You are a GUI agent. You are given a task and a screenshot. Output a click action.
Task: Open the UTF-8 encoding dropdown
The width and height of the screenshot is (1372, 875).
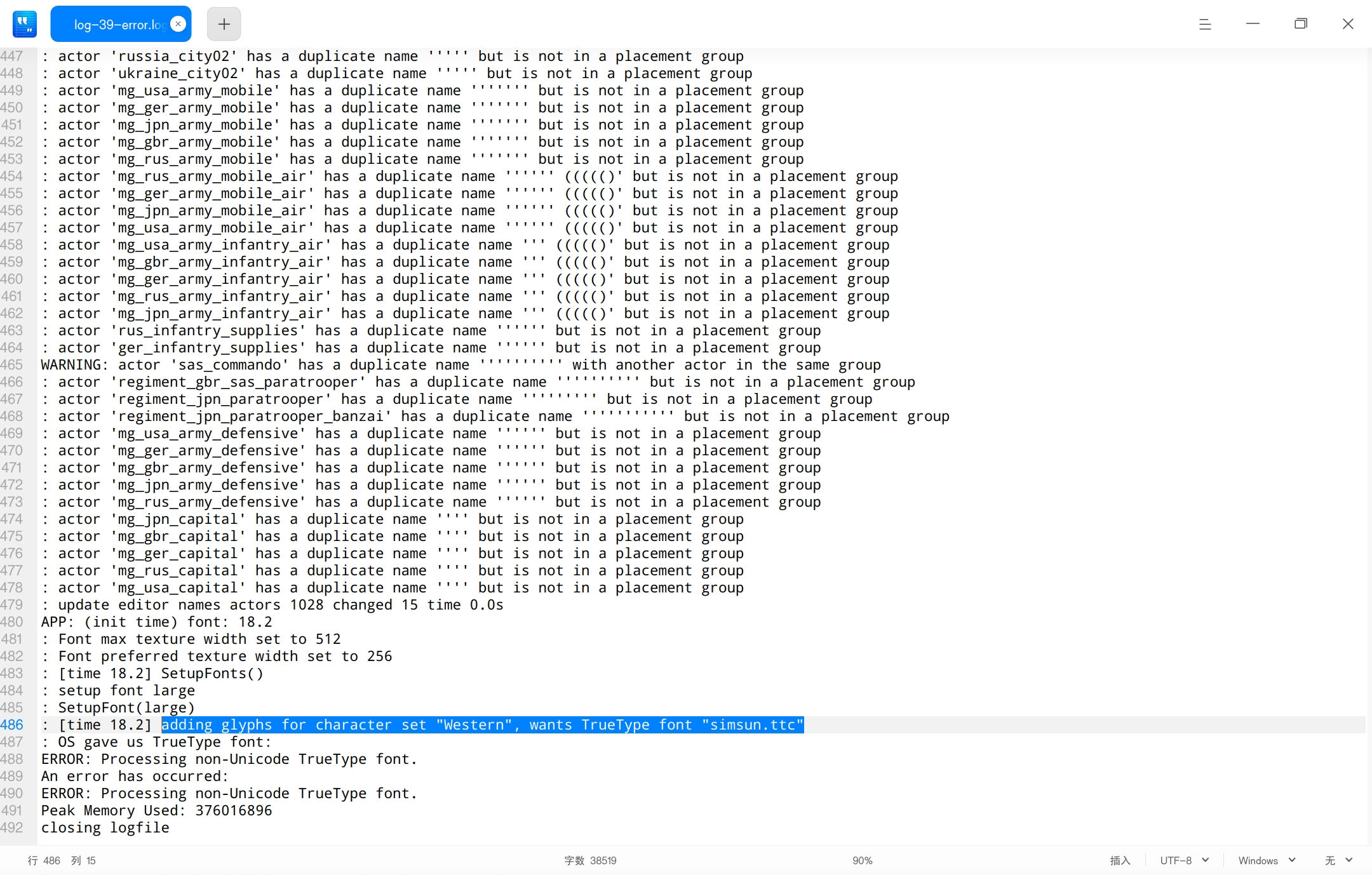(1184, 860)
